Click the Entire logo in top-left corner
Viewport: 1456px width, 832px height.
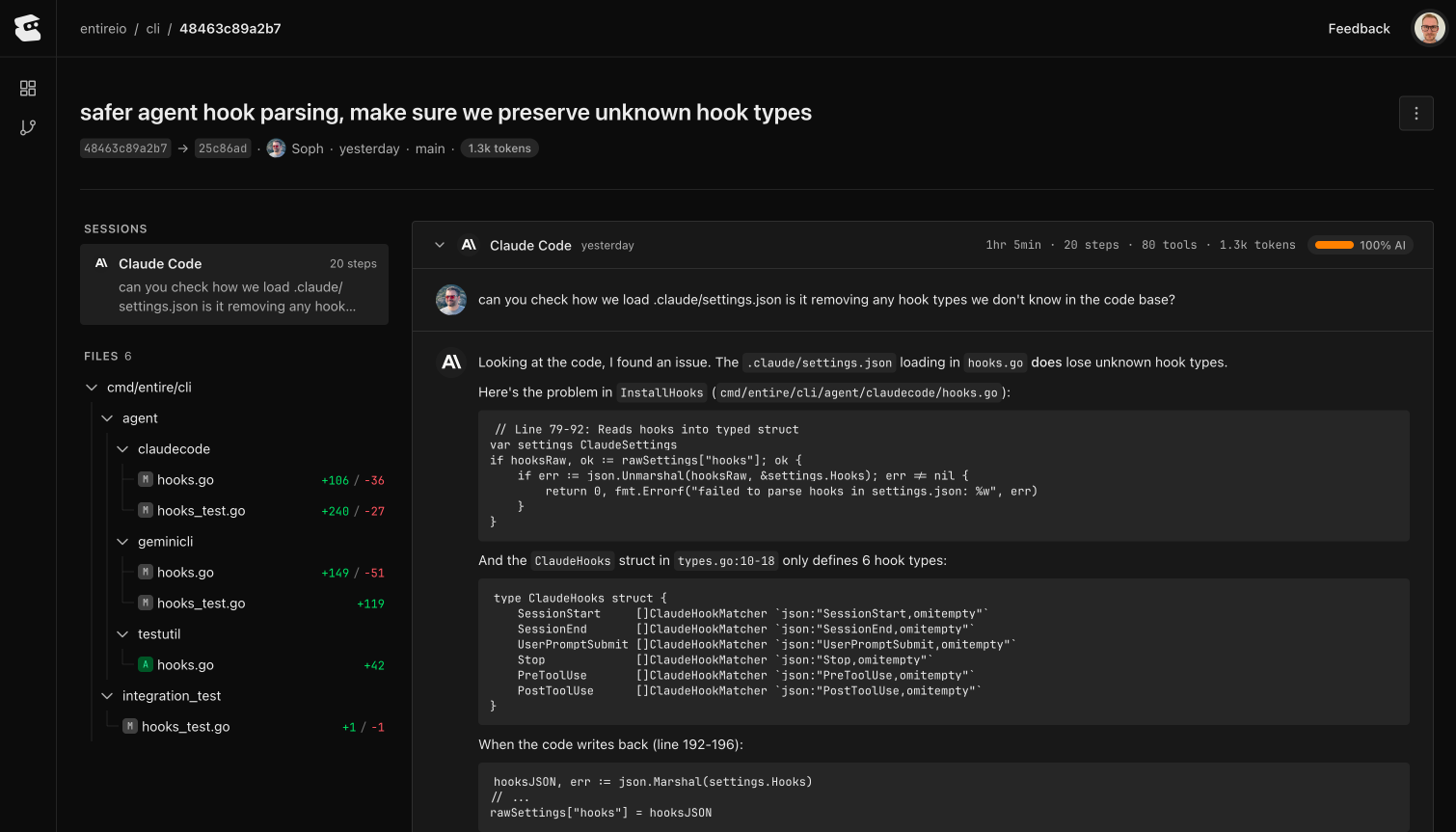[x=28, y=29]
